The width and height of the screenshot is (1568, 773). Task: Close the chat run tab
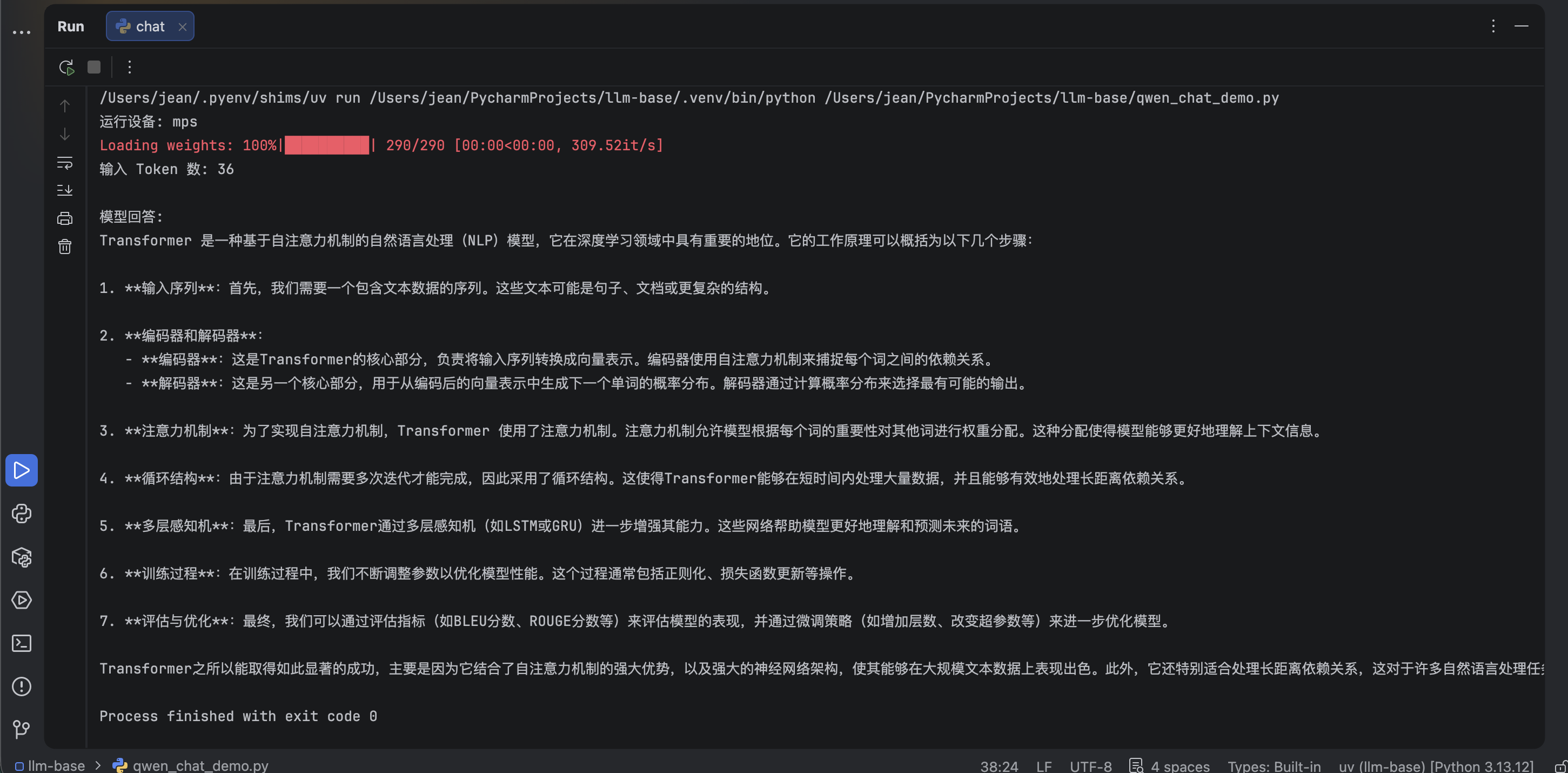click(x=182, y=27)
